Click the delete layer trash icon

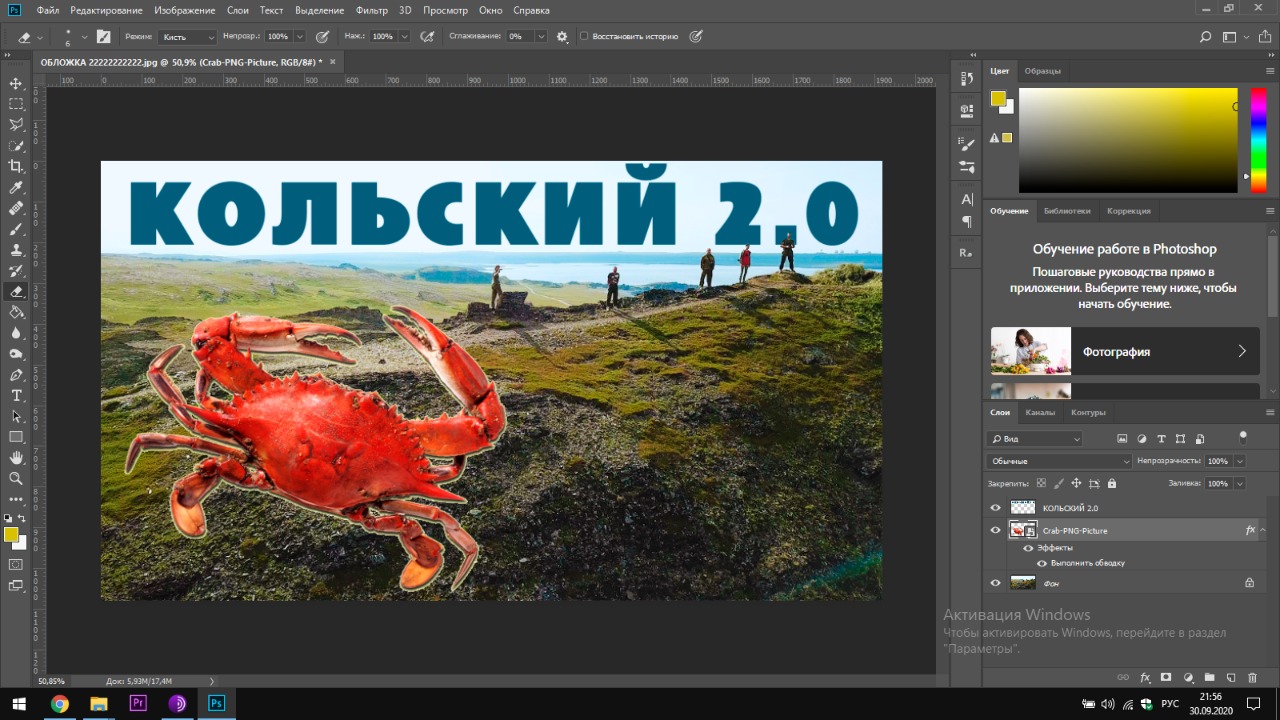(x=1252, y=677)
